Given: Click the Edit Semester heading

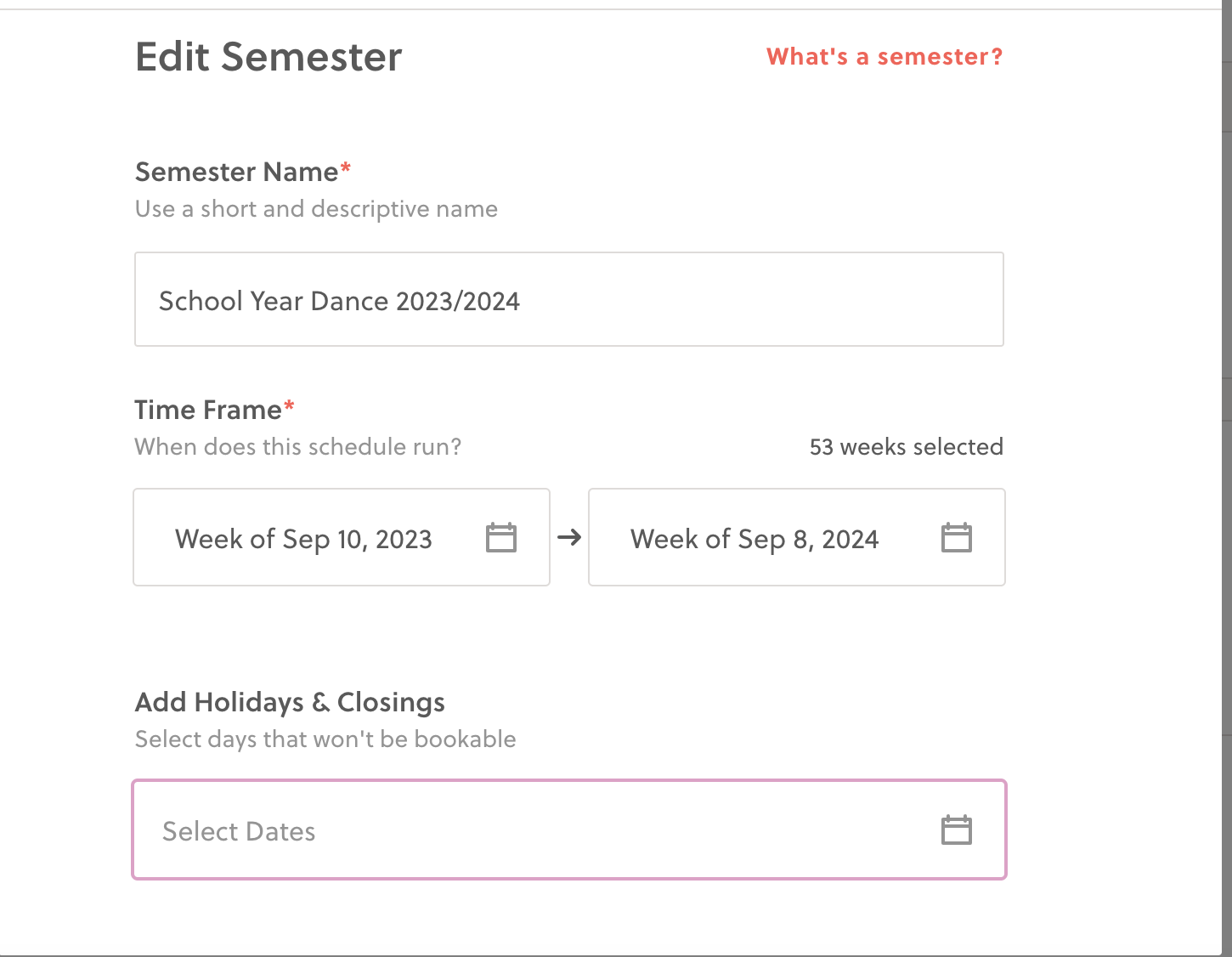Looking at the screenshot, I should pos(268,58).
